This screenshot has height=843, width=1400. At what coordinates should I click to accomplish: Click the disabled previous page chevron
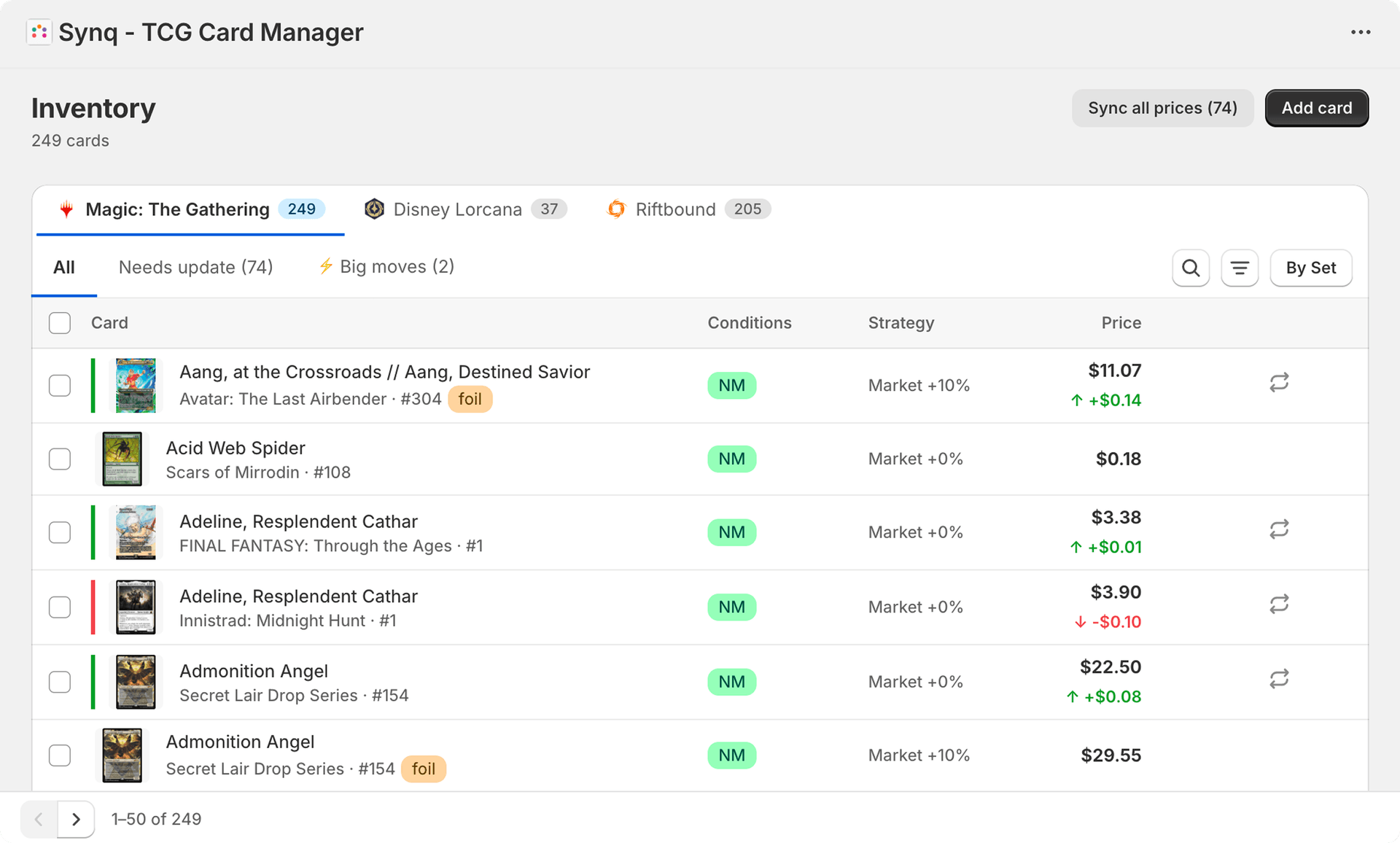(x=38, y=819)
